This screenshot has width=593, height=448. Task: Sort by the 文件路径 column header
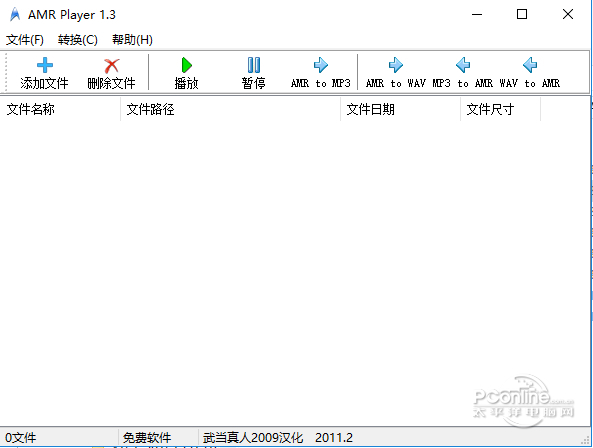pos(230,109)
